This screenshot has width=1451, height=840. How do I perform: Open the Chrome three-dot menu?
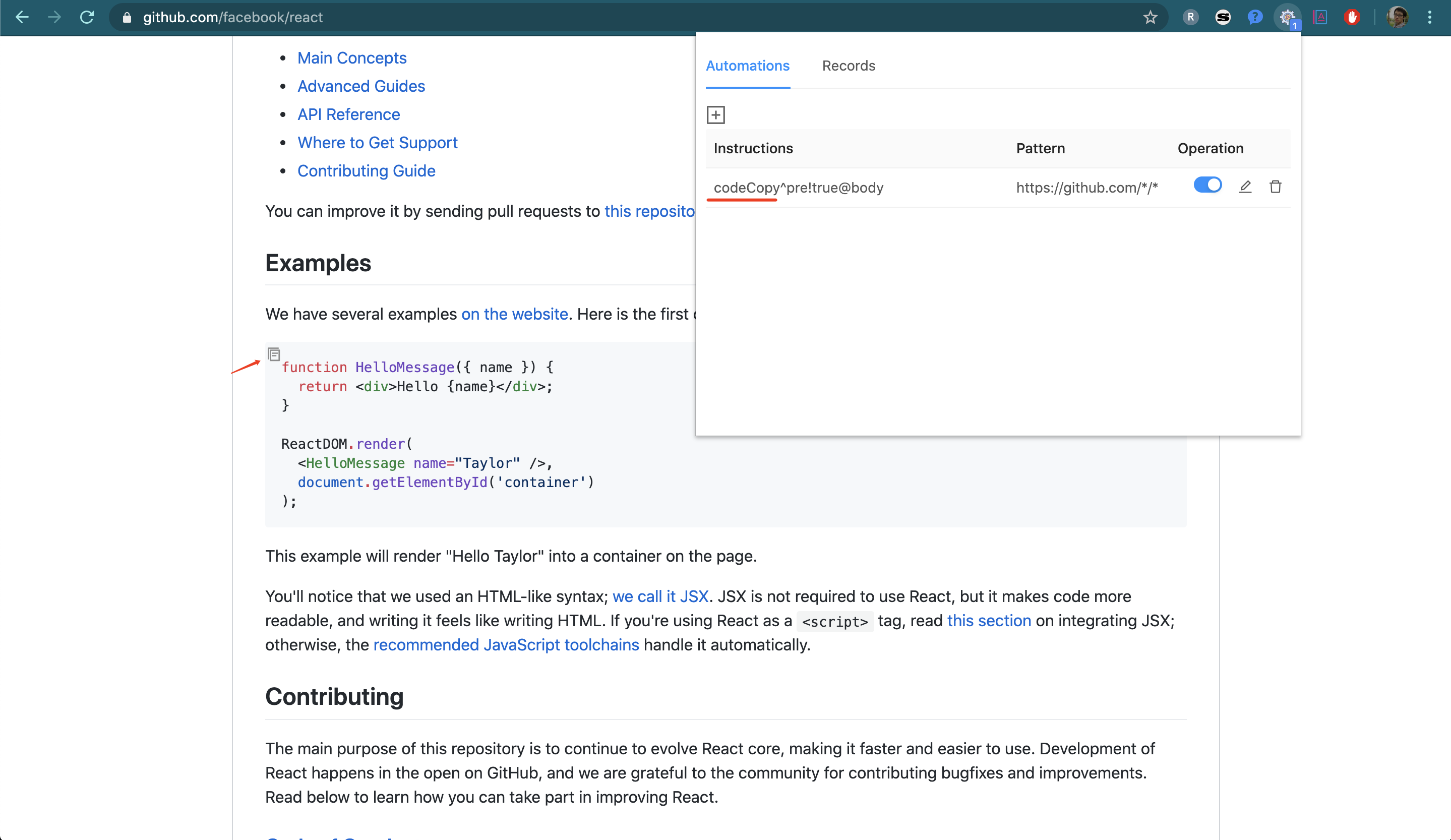click(x=1429, y=17)
